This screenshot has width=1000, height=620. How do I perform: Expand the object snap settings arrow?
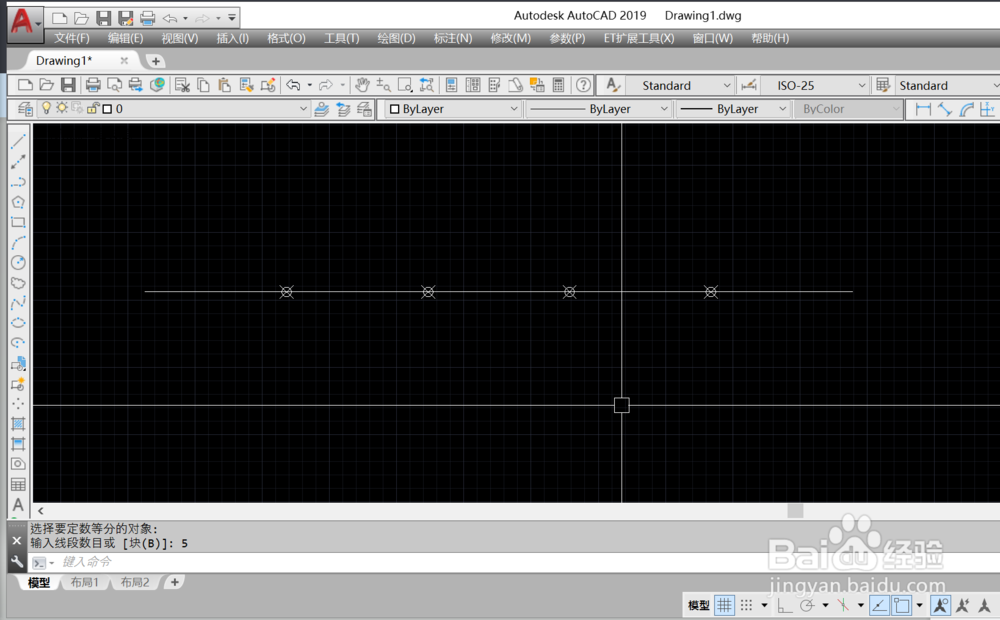click(x=920, y=605)
